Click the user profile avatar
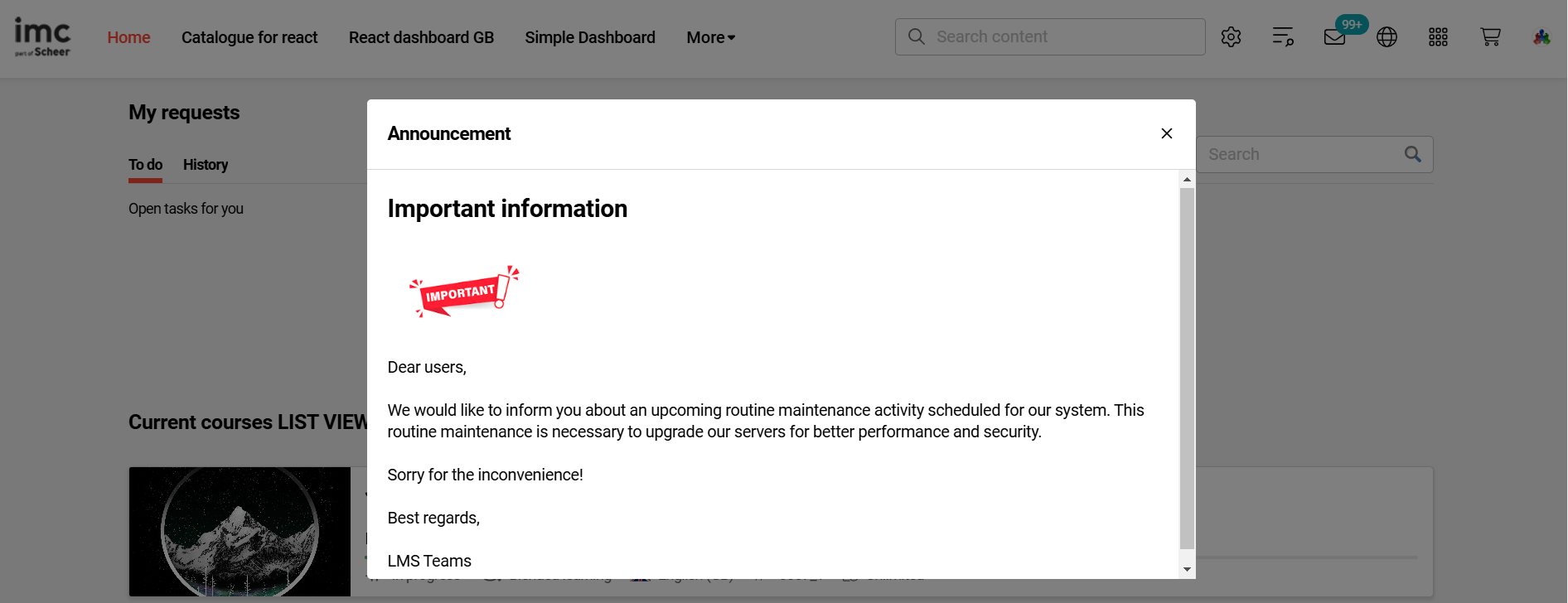1568x603 pixels. pos(1541,37)
